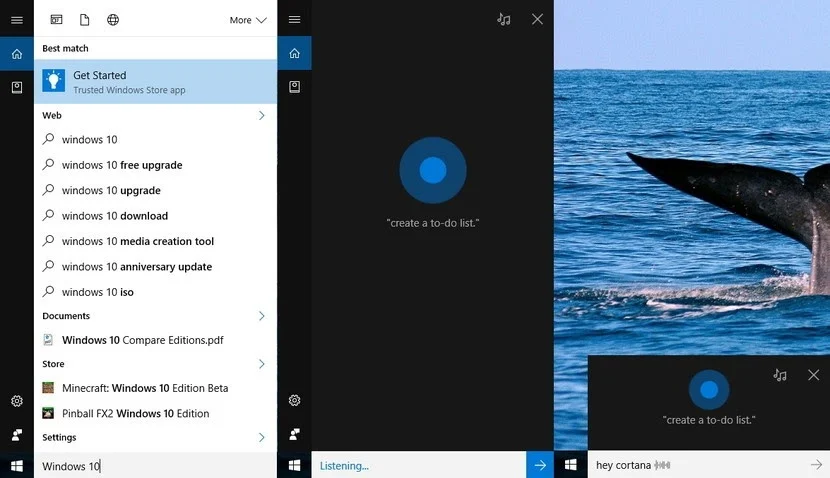
Task: Click the "Listening..." input field
Action: pyautogui.click(x=419, y=465)
